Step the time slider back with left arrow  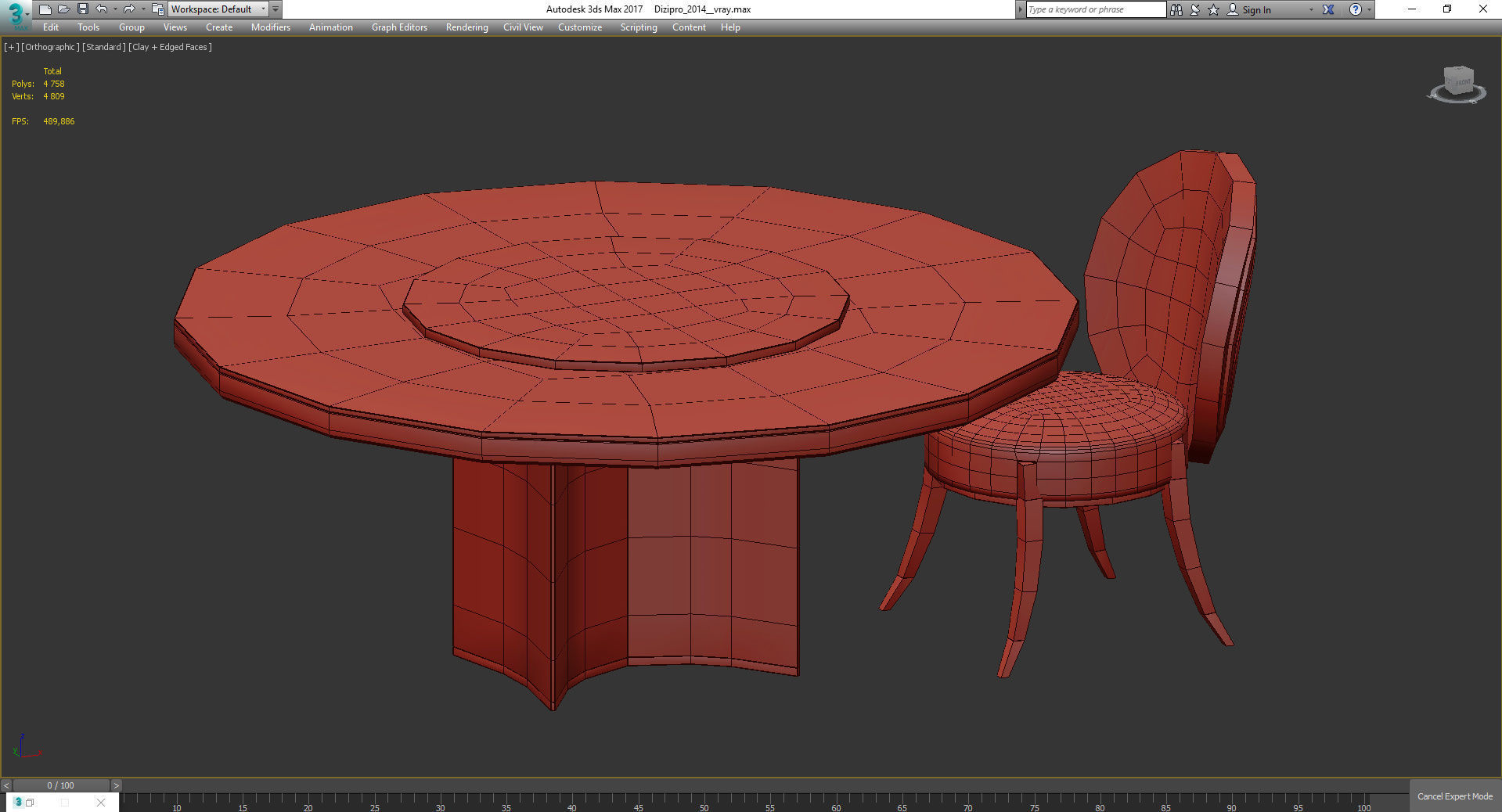coord(6,785)
